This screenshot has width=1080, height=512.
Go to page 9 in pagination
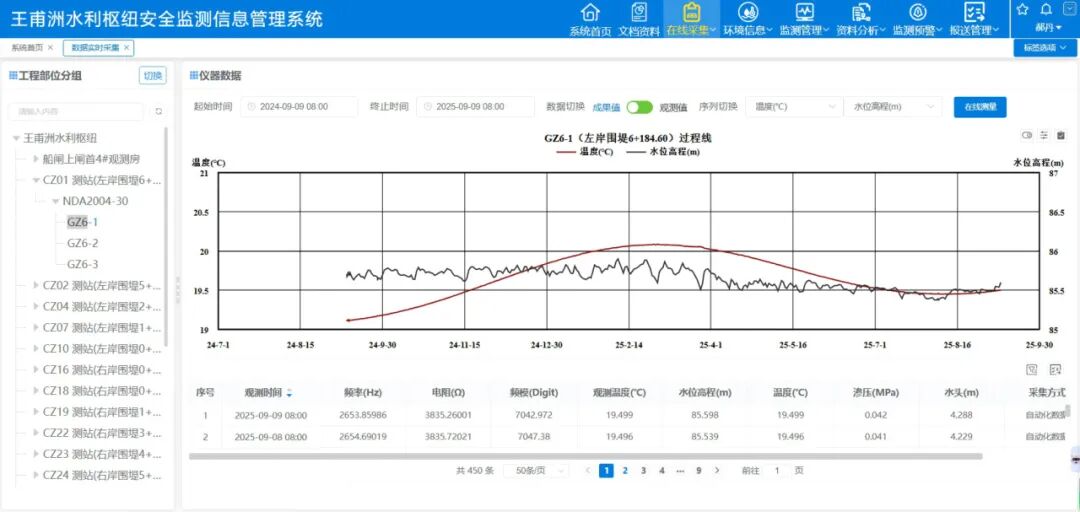(x=698, y=471)
